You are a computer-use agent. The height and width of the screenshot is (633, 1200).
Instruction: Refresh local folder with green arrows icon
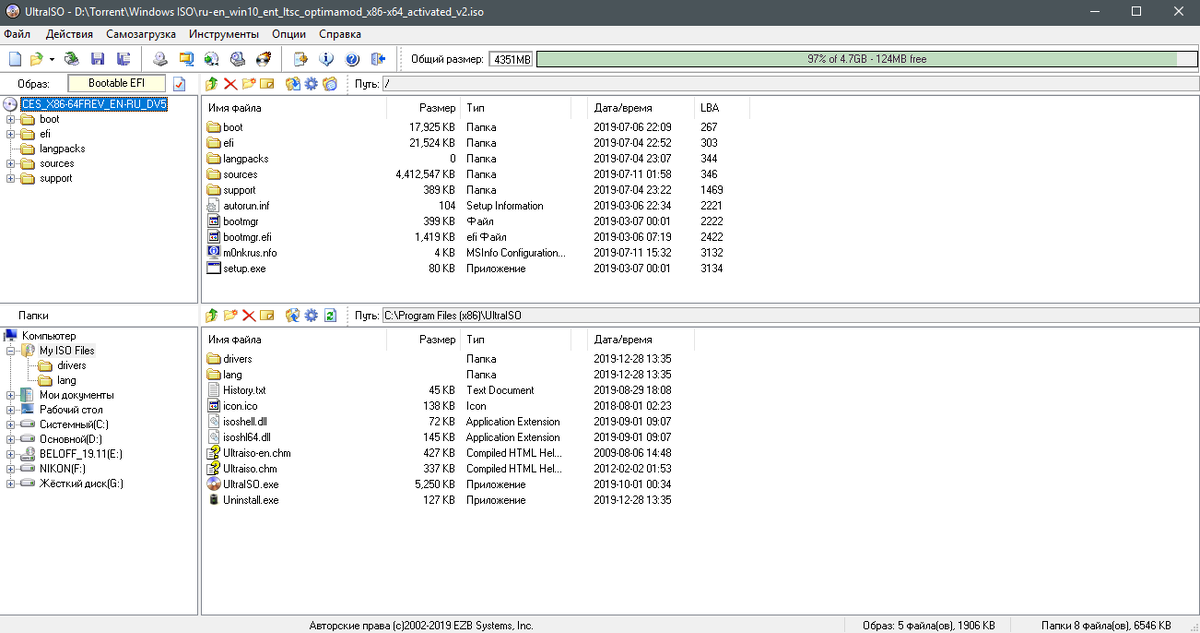click(329, 315)
